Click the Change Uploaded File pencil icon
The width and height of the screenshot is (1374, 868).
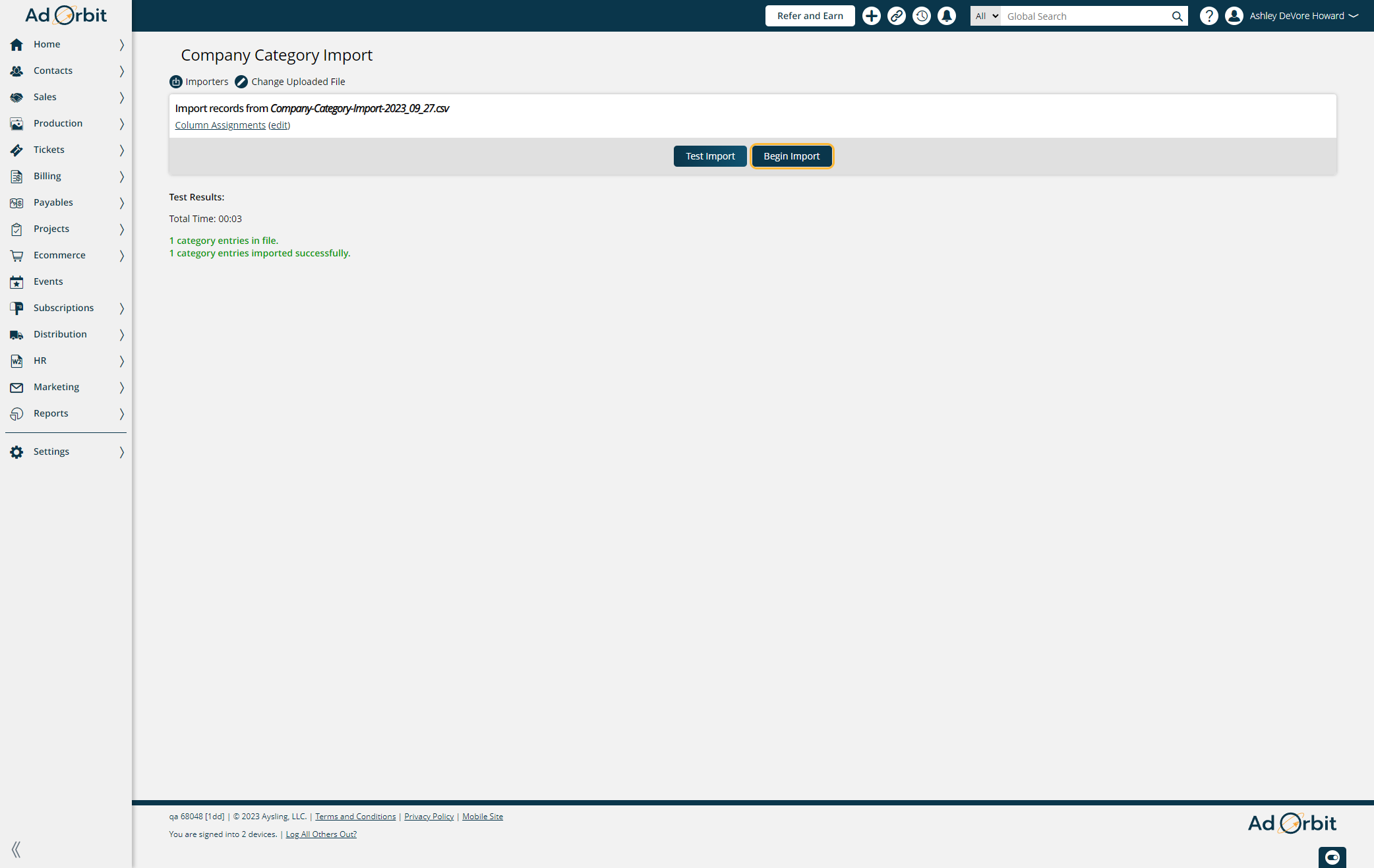pyautogui.click(x=241, y=82)
